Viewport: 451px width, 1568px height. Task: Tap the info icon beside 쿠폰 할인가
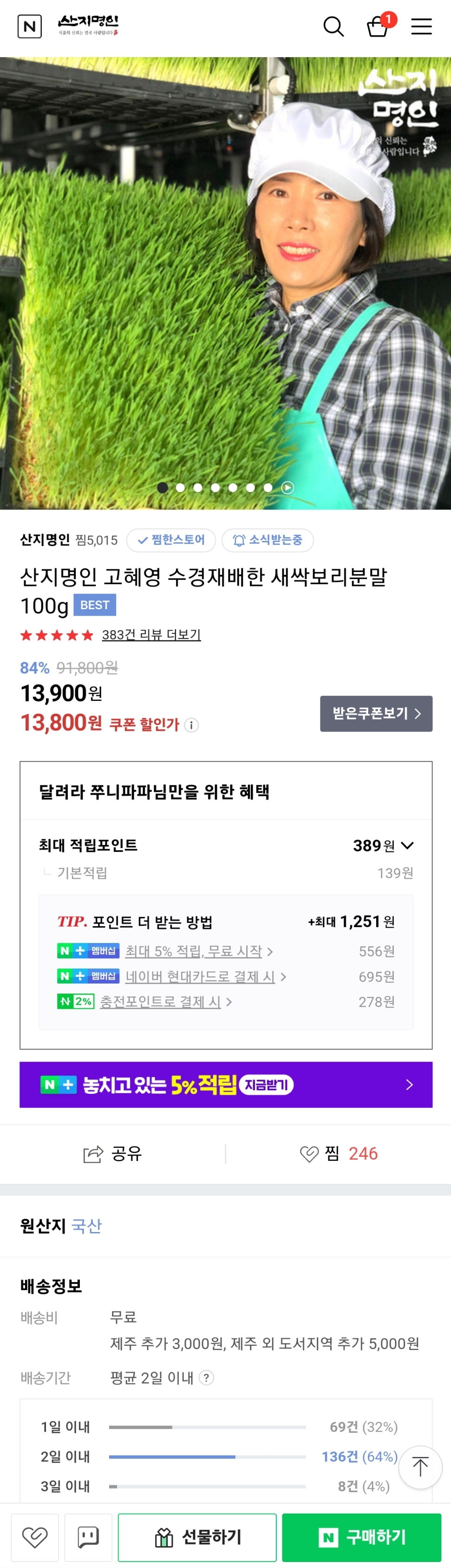(x=192, y=725)
